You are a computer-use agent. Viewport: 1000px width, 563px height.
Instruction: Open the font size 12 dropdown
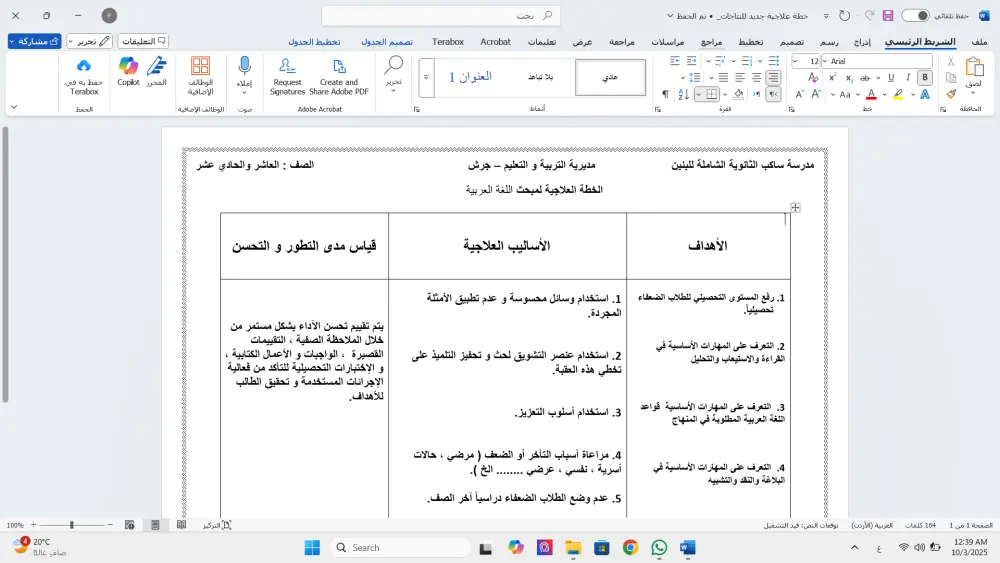point(795,61)
